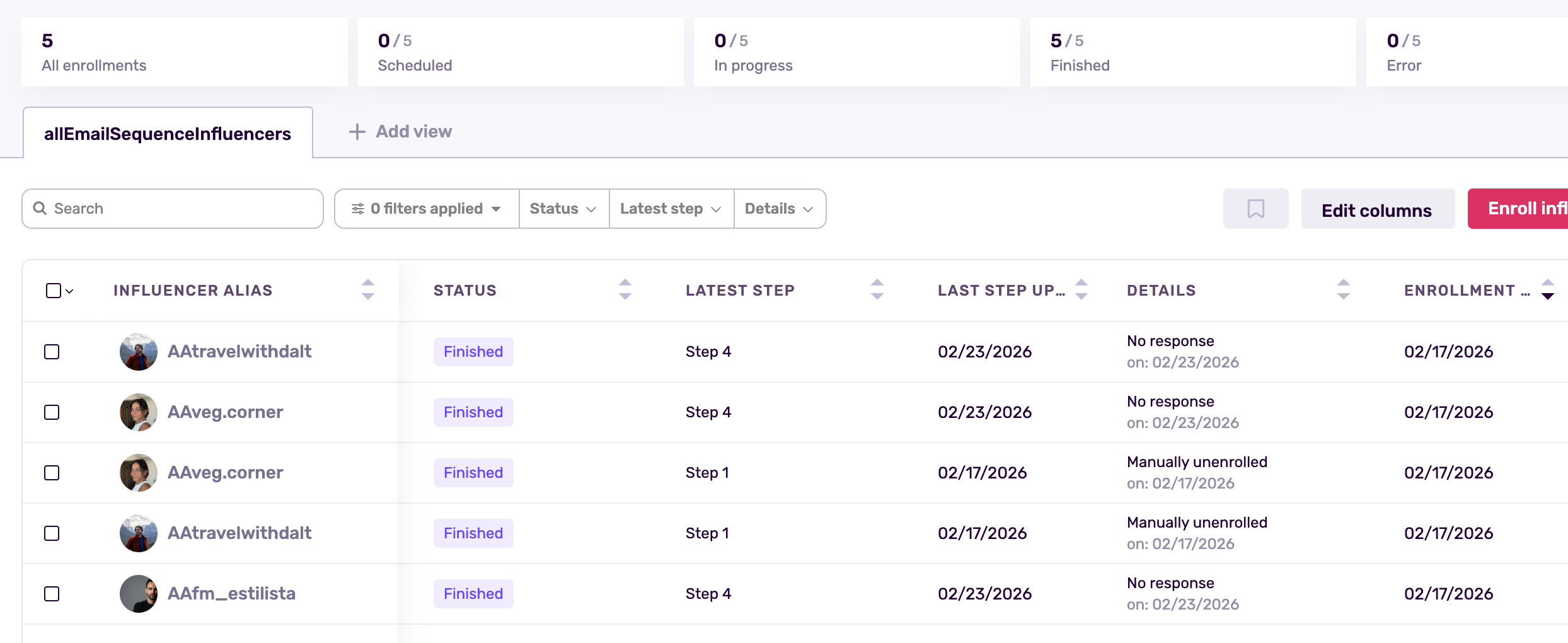
Task: Sort by the Enrollment date column arrows
Action: coord(1548,289)
